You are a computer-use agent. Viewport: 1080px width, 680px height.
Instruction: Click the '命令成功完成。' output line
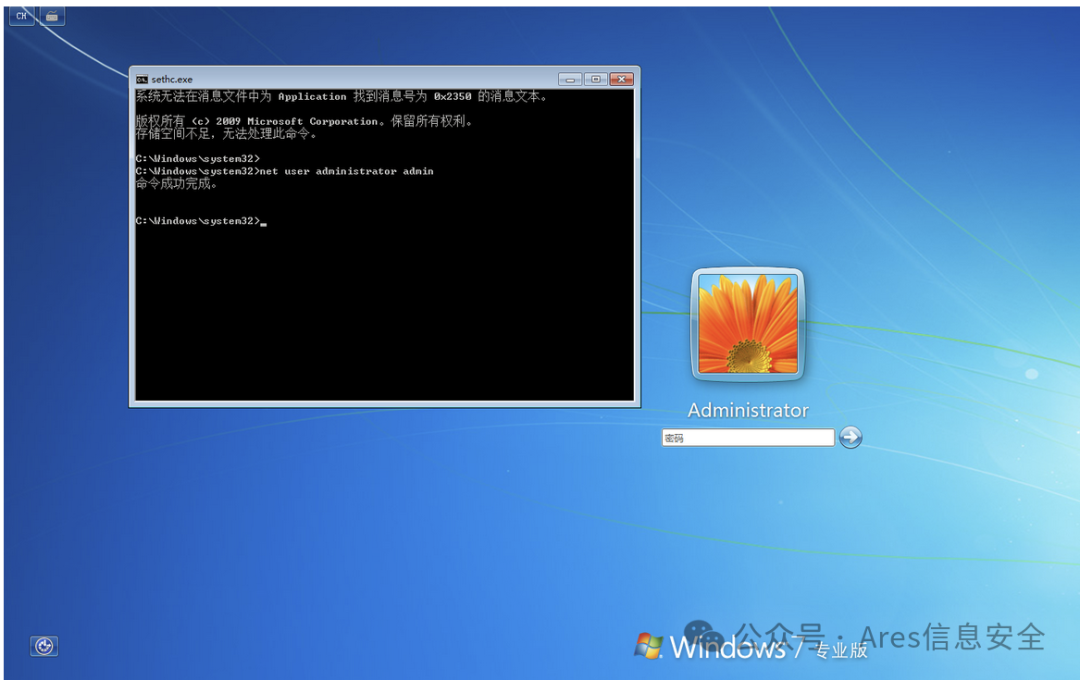click(x=176, y=183)
